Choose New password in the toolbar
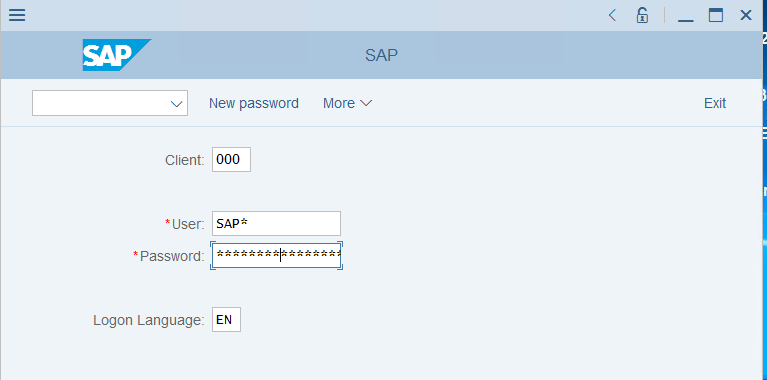The image size is (767, 380). [253, 103]
